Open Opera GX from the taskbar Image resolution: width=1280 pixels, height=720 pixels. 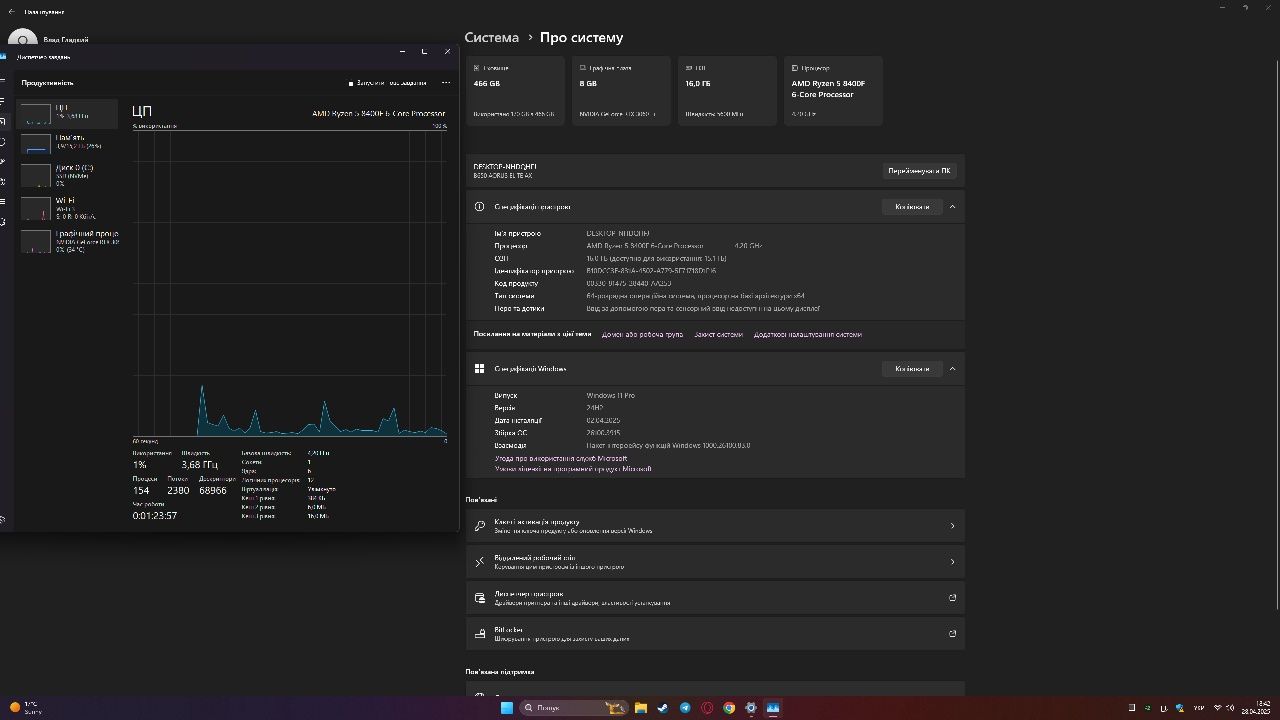tap(707, 708)
